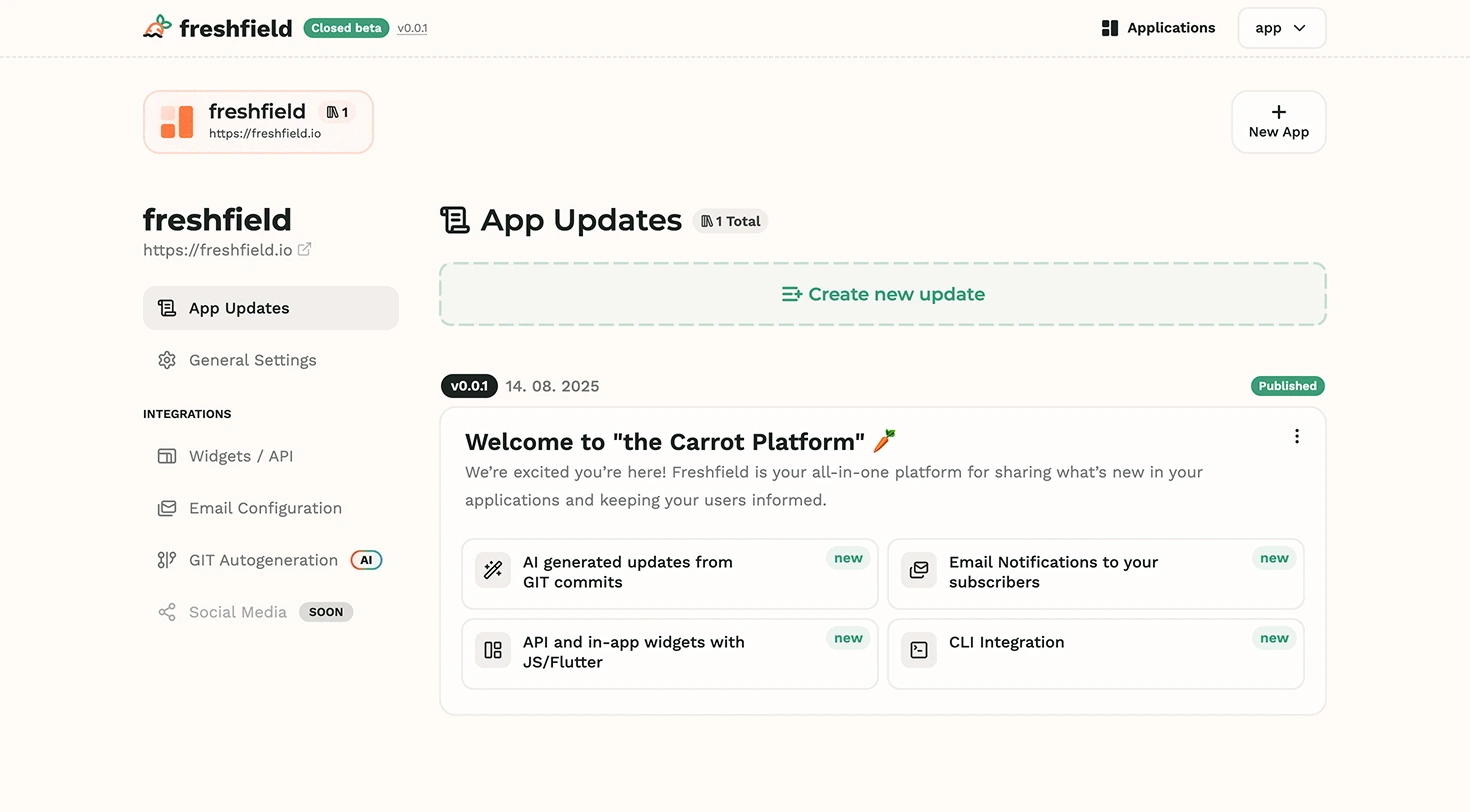Click the freshfield carrot logo icon

tap(157, 27)
